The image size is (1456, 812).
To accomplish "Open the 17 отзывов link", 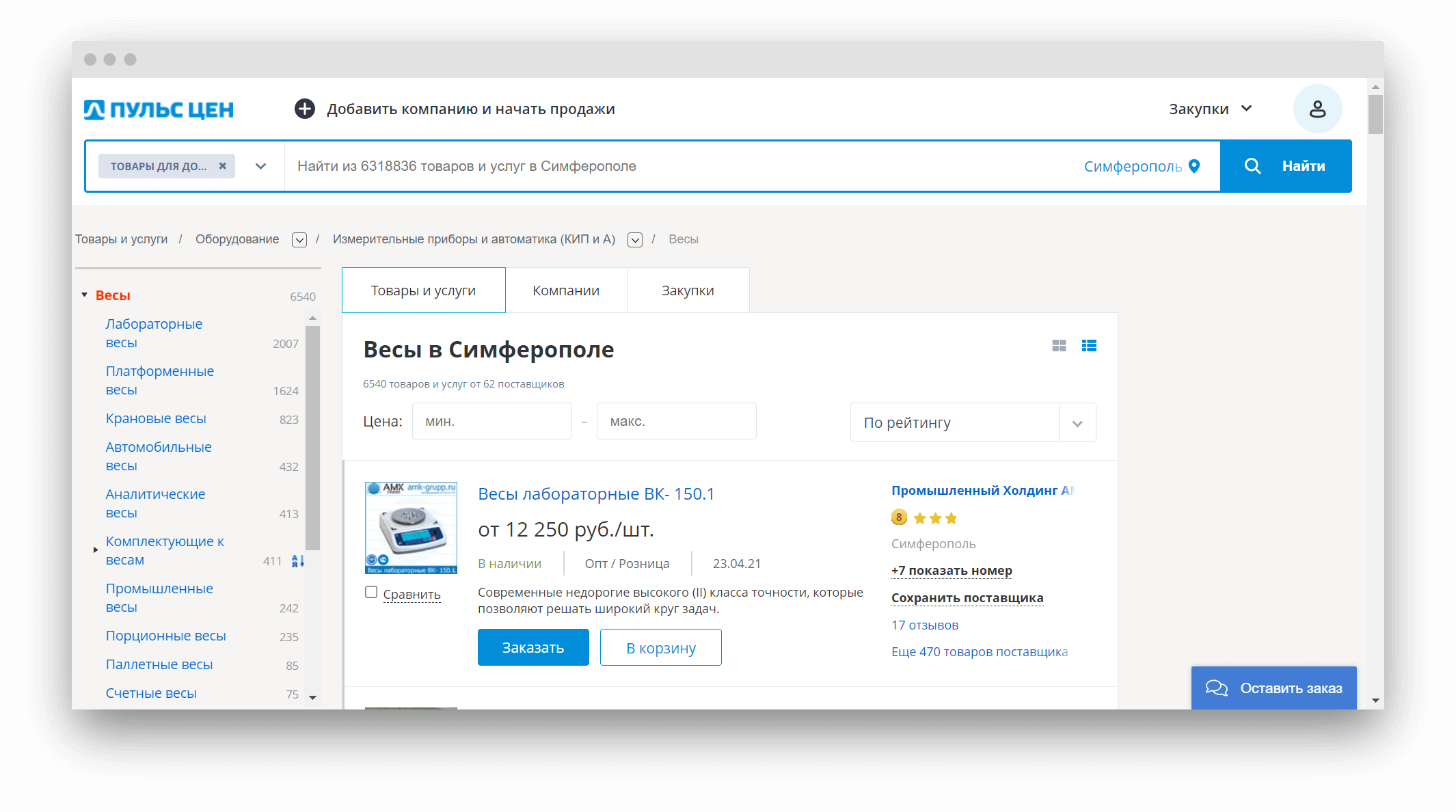I will pyautogui.click(x=924, y=625).
